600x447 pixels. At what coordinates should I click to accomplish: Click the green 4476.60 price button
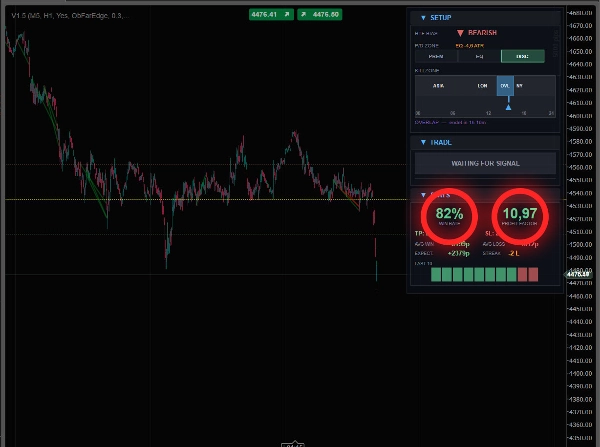(x=320, y=15)
